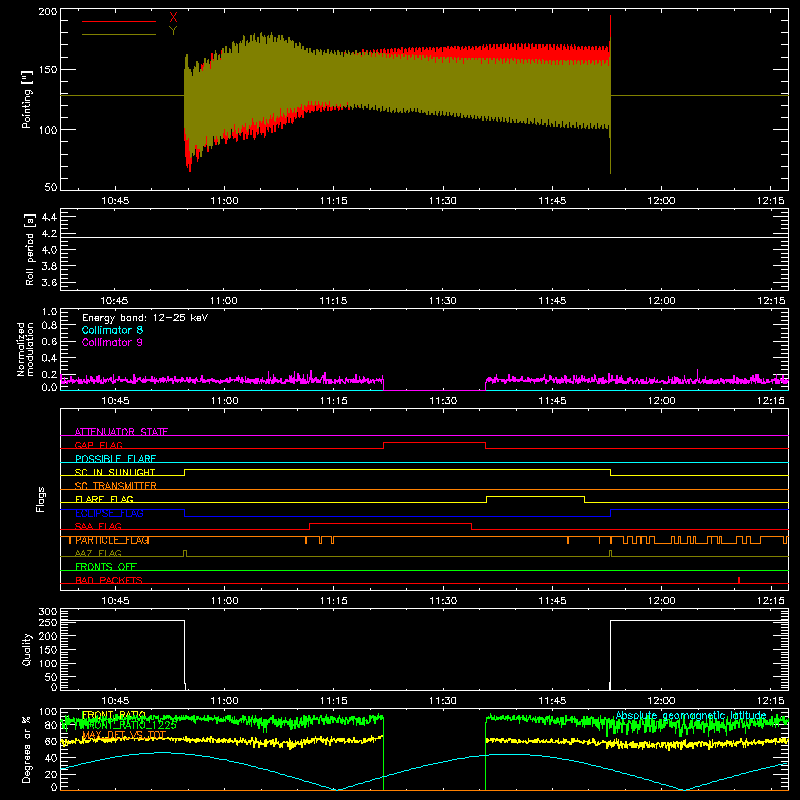Image resolution: width=800 pixels, height=800 pixels.
Task: Click the "Y" legend label in Pointing plot
Action: click(173, 31)
